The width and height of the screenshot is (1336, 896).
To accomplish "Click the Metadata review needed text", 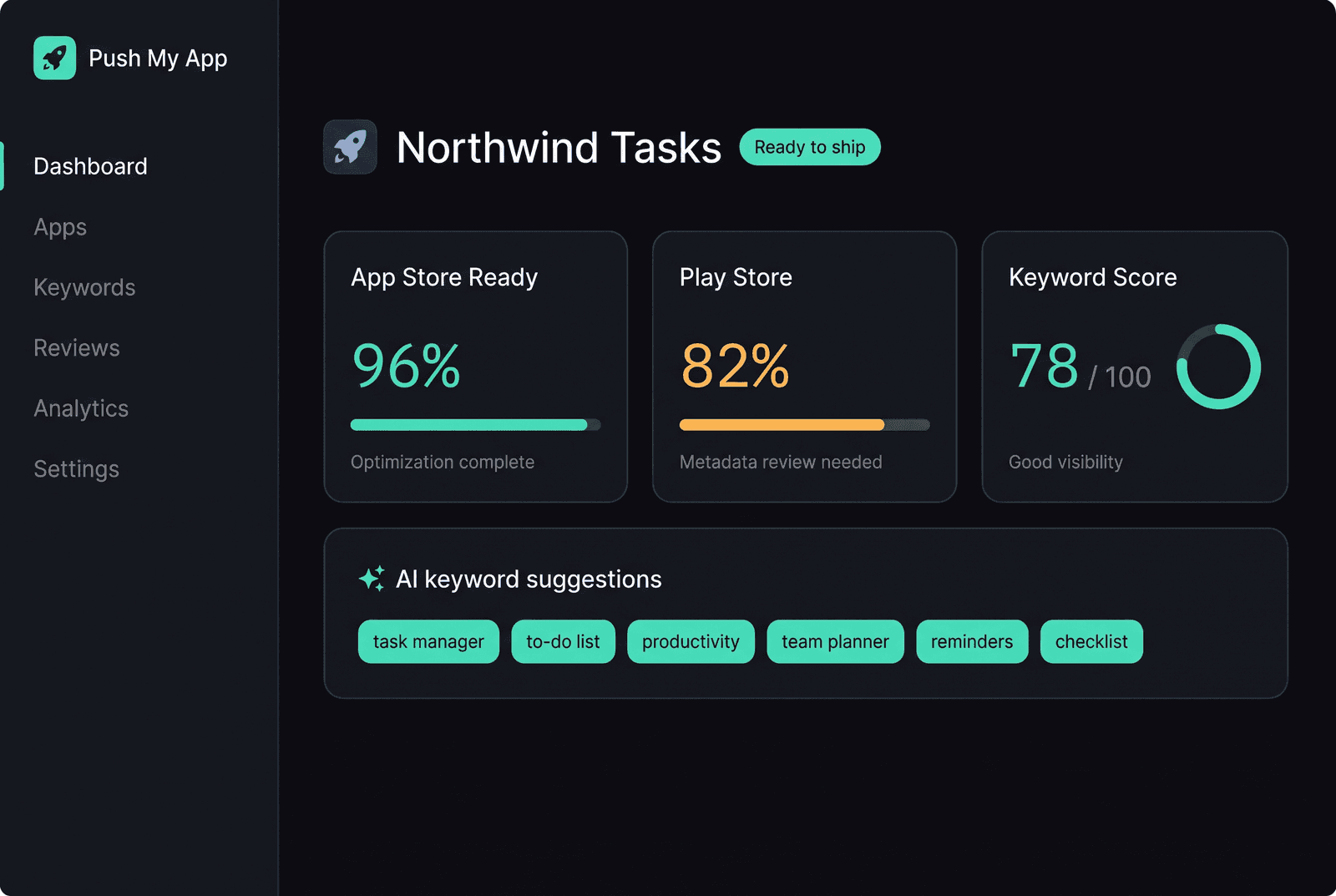I will coord(781,462).
